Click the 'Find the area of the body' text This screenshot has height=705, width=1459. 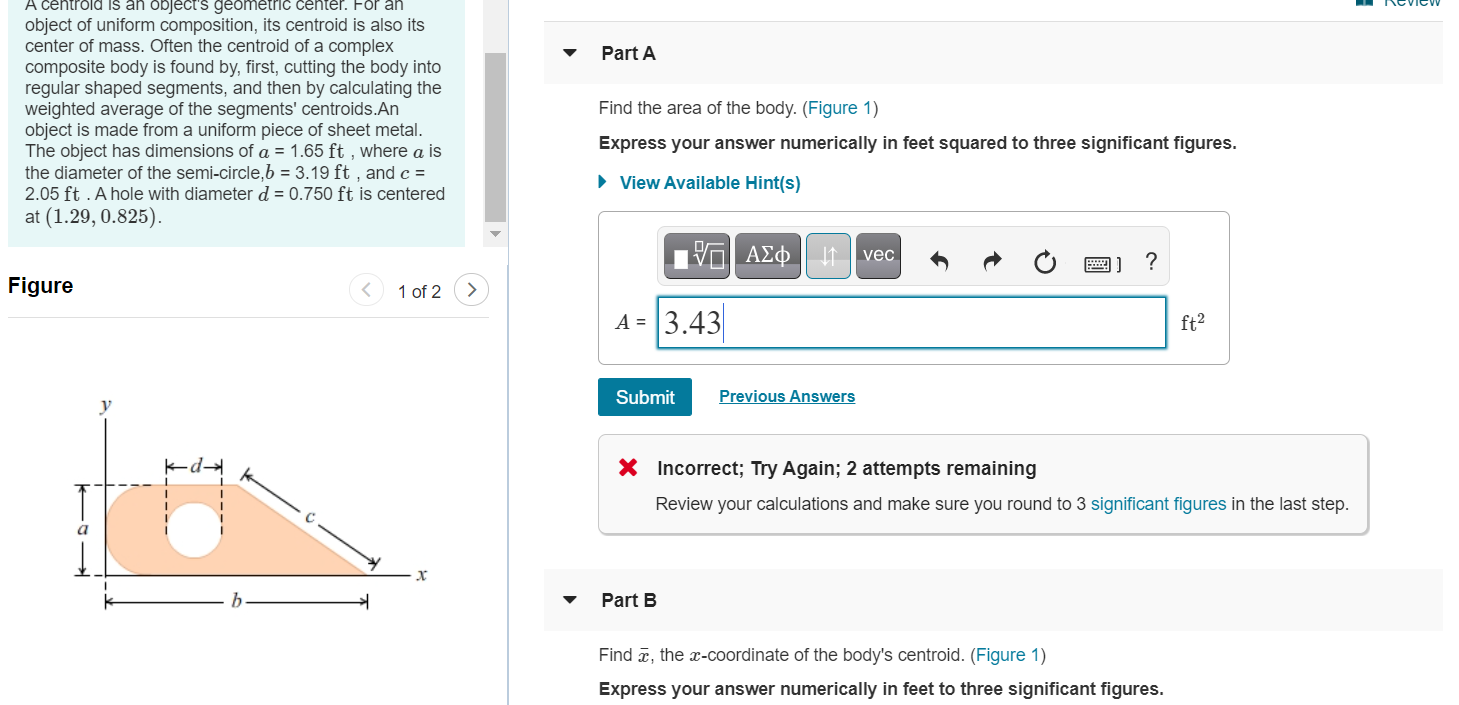(x=698, y=108)
